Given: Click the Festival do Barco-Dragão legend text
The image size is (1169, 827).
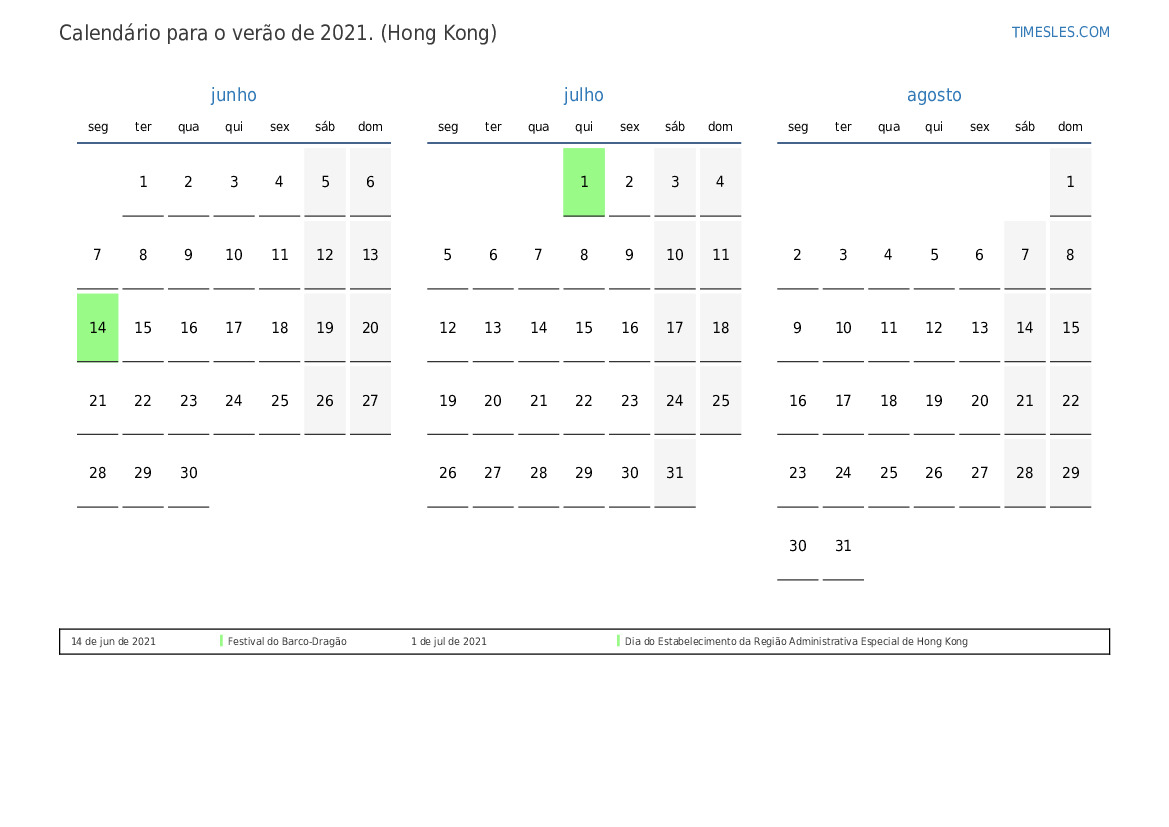Looking at the screenshot, I should pos(287,642).
